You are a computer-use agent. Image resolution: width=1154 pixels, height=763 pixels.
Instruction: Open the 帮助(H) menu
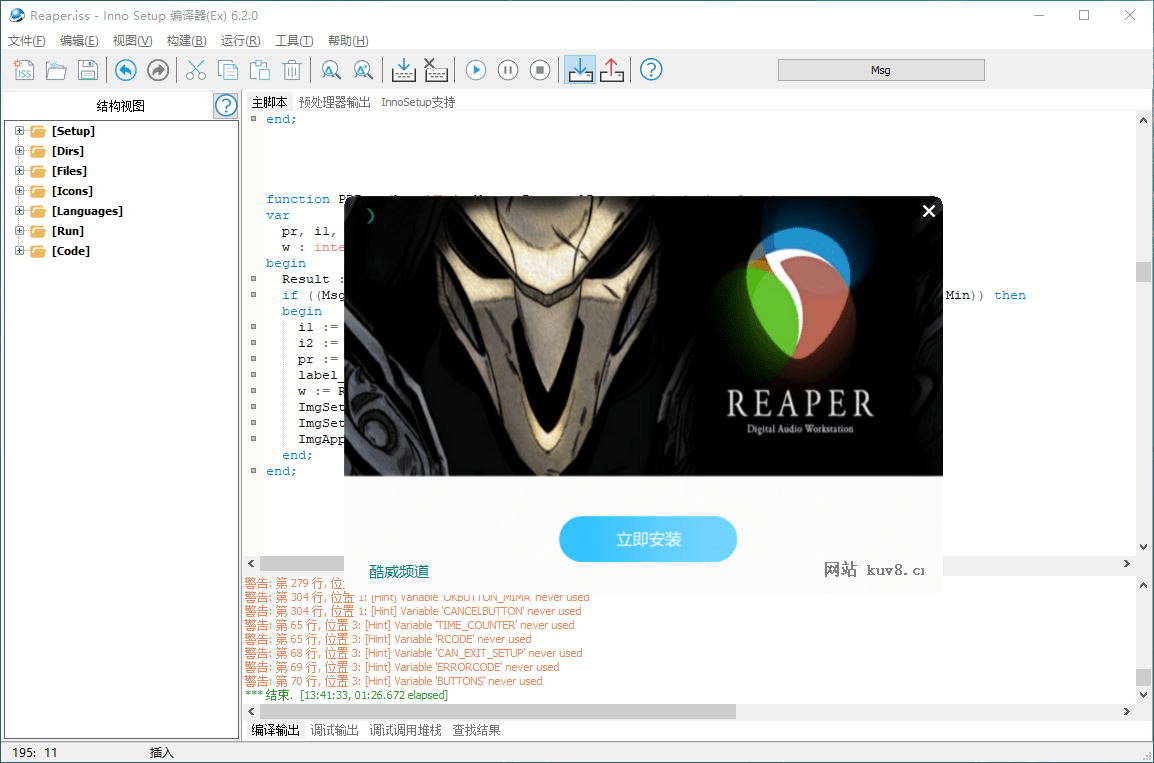tap(348, 40)
